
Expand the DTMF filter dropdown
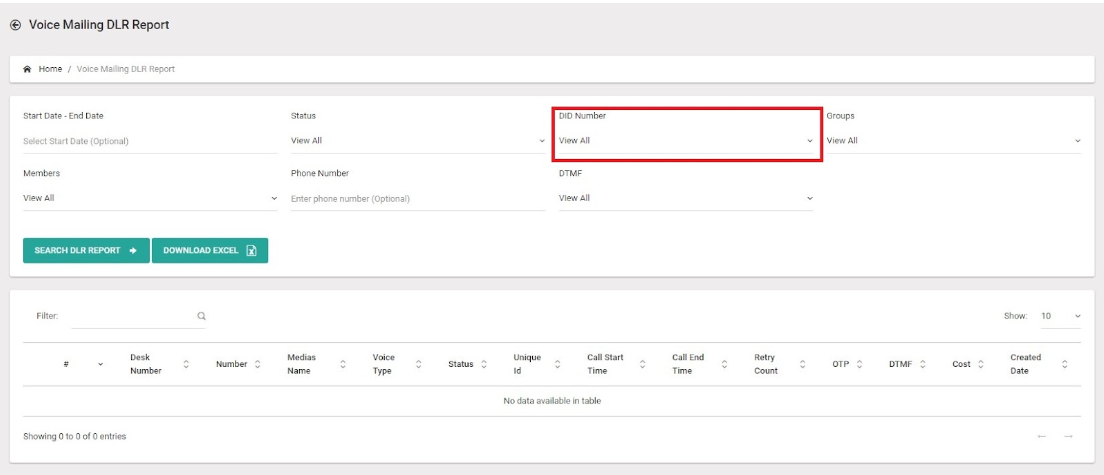click(x=686, y=198)
